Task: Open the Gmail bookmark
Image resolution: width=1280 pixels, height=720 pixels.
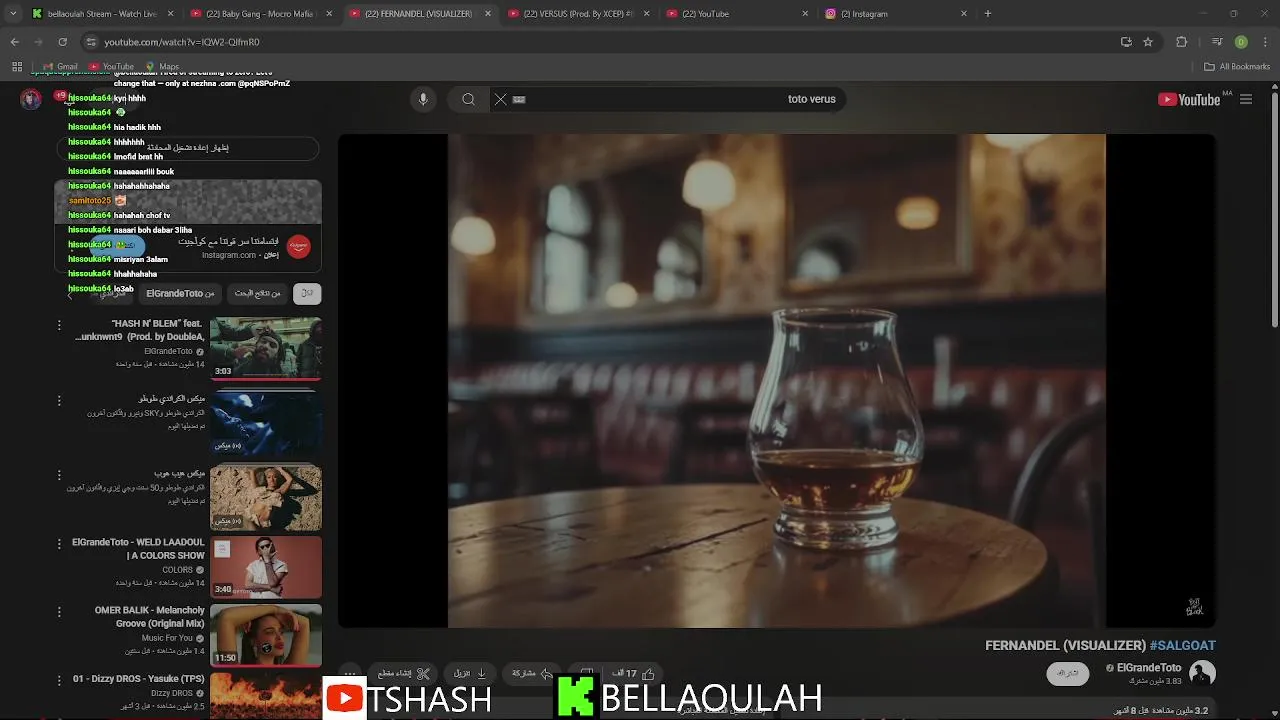Action: 60,67
